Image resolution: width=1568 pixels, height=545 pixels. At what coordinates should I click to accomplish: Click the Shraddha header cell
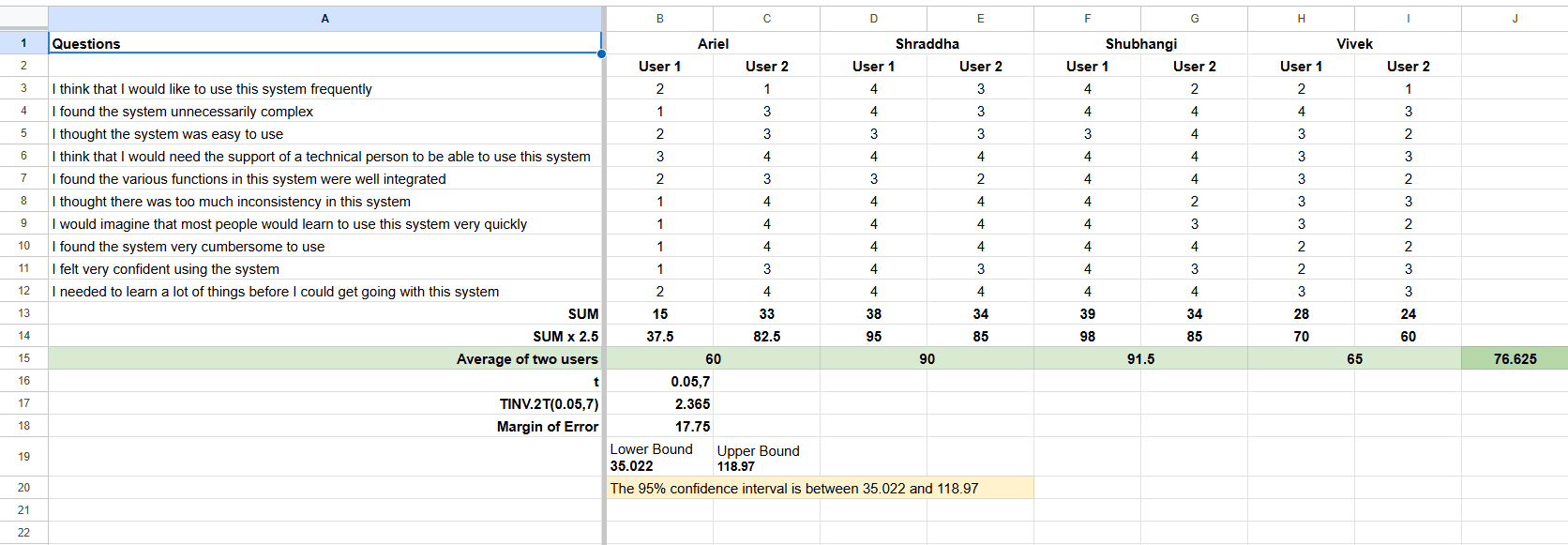coord(927,43)
